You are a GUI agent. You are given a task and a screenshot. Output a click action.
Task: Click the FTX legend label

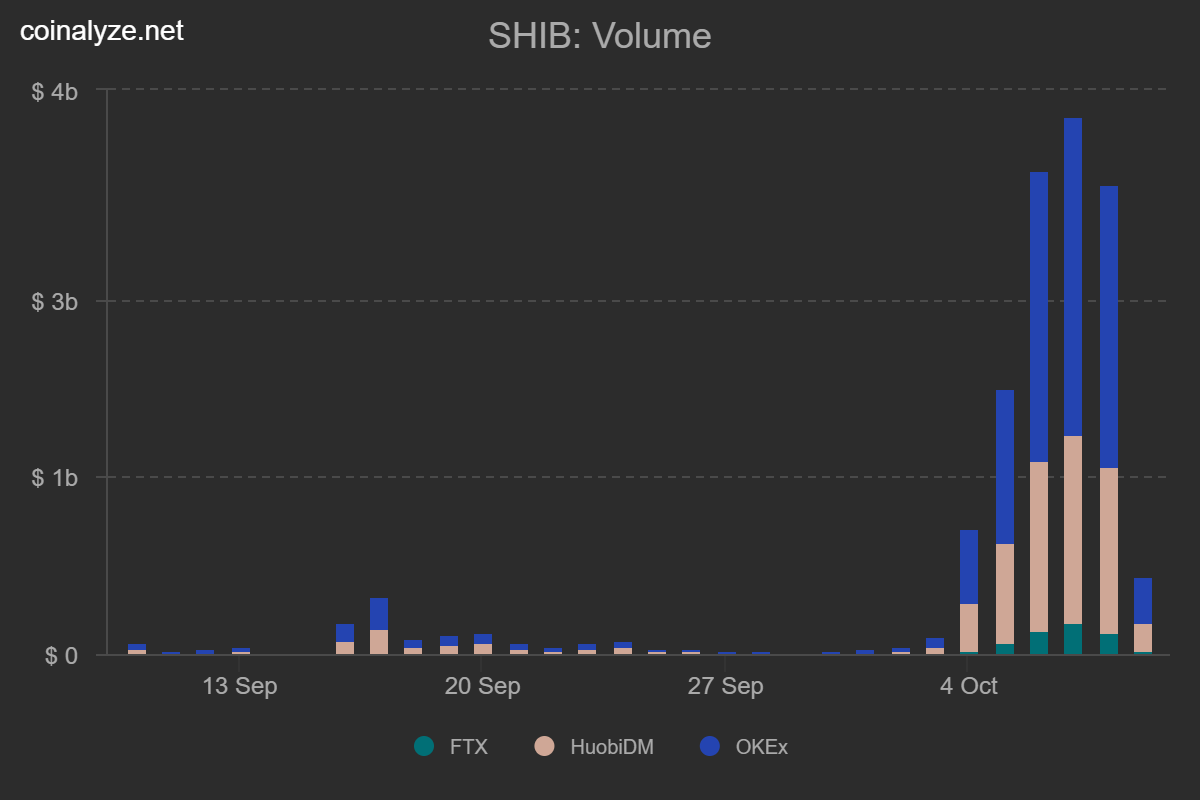point(468,746)
